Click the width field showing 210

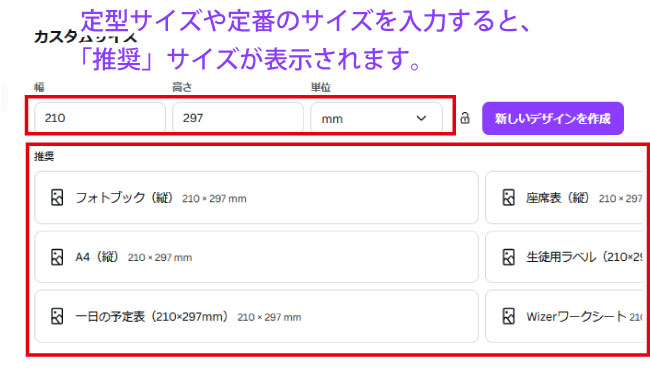pyautogui.click(x=100, y=118)
